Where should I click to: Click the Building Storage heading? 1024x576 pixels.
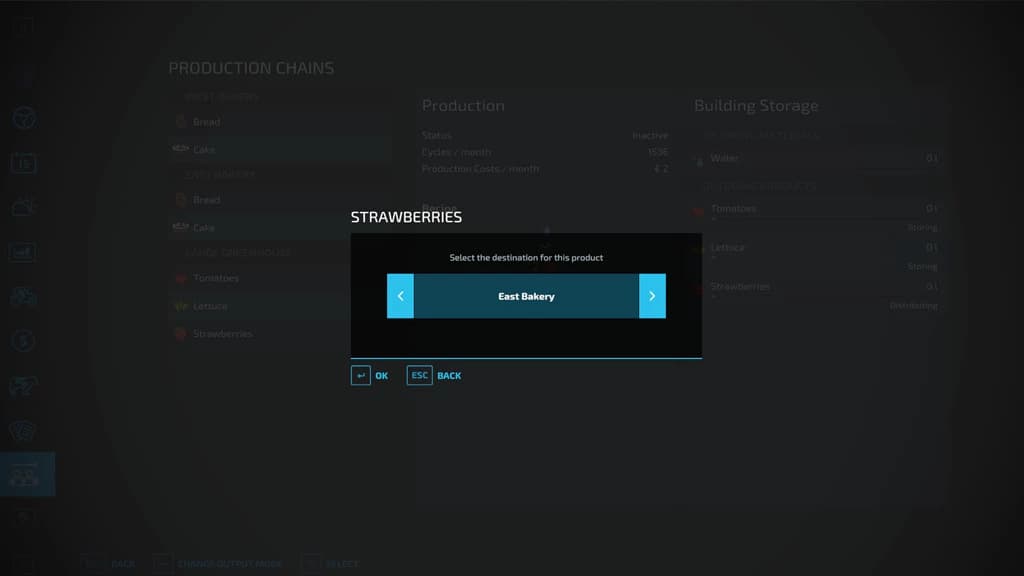(756, 105)
